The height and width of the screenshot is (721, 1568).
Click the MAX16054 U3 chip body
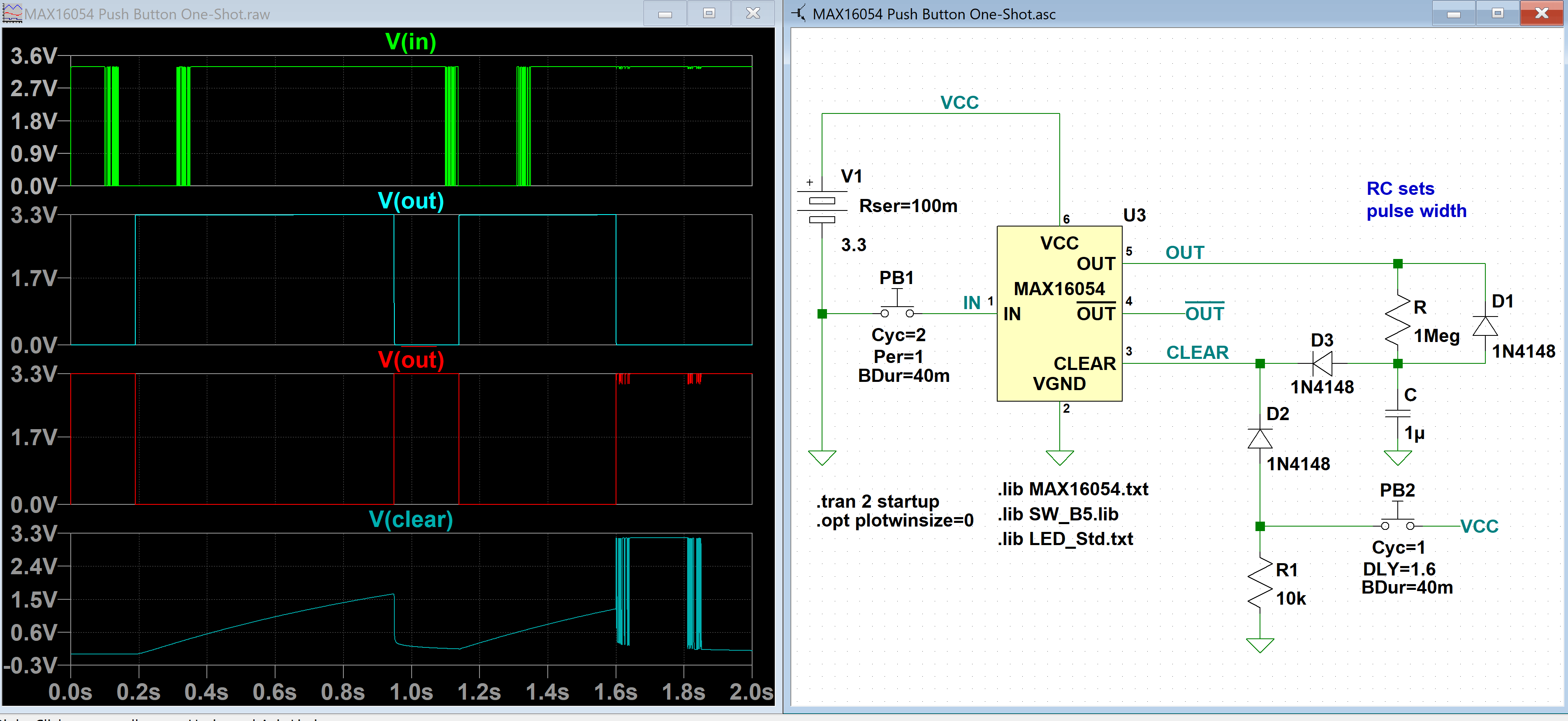1059,313
